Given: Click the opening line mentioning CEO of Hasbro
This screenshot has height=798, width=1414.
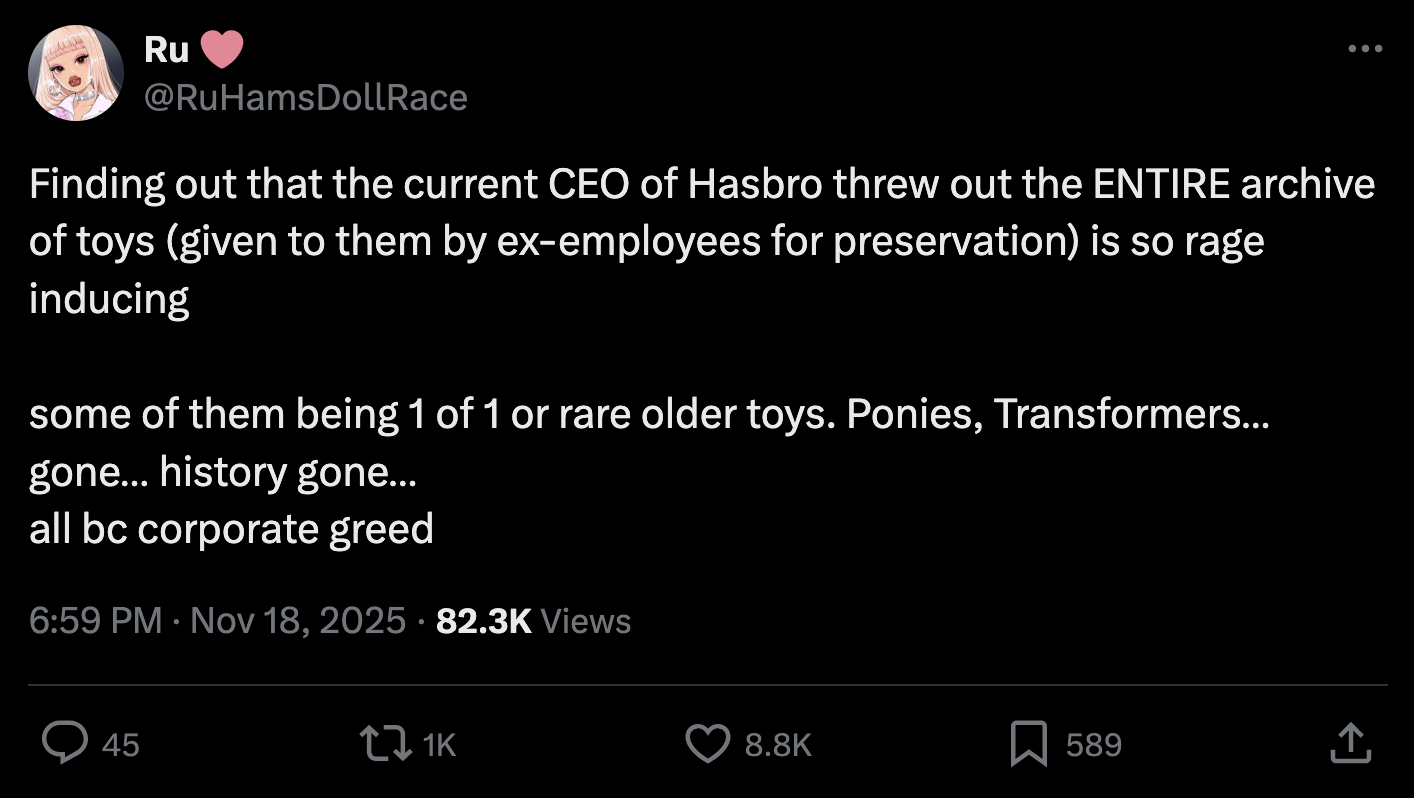Looking at the screenshot, I should pos(700,185).
